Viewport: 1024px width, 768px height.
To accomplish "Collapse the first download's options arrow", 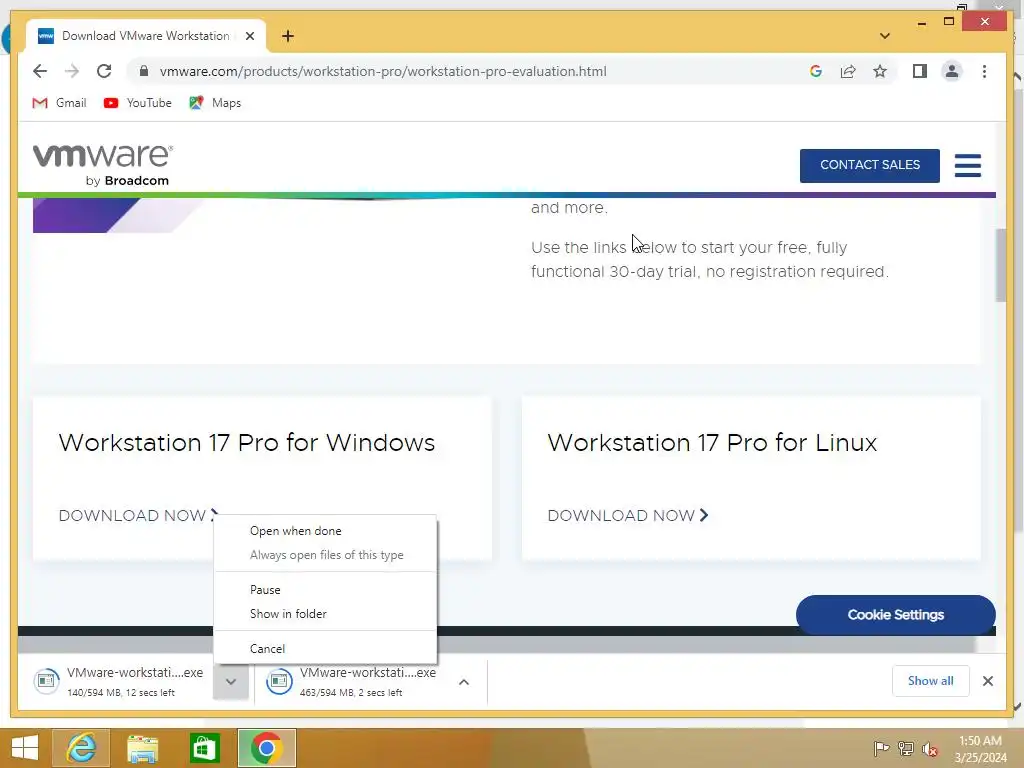I will point(231,682).
